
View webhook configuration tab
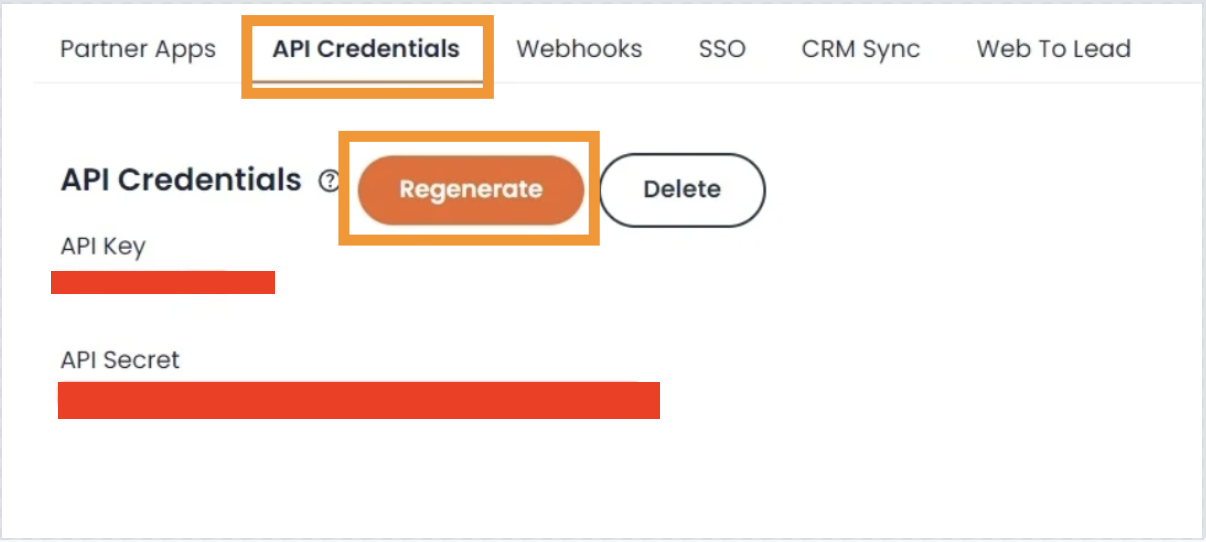tap(579, 49)
